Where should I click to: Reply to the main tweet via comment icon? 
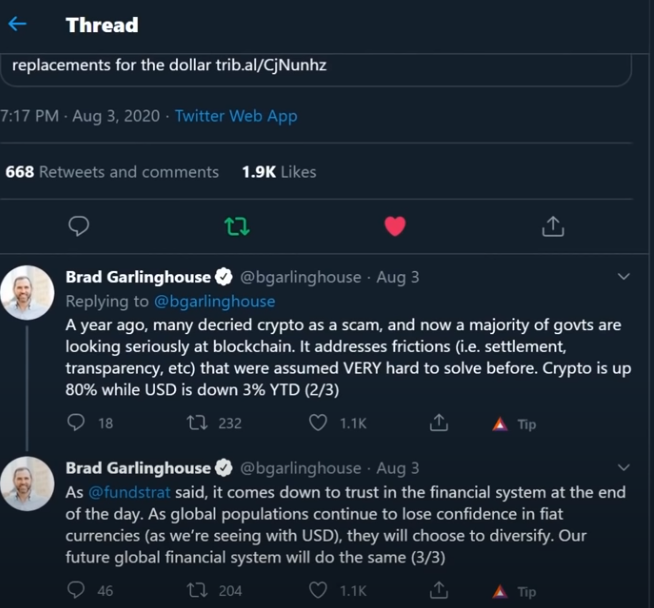(x=78, y=227)
